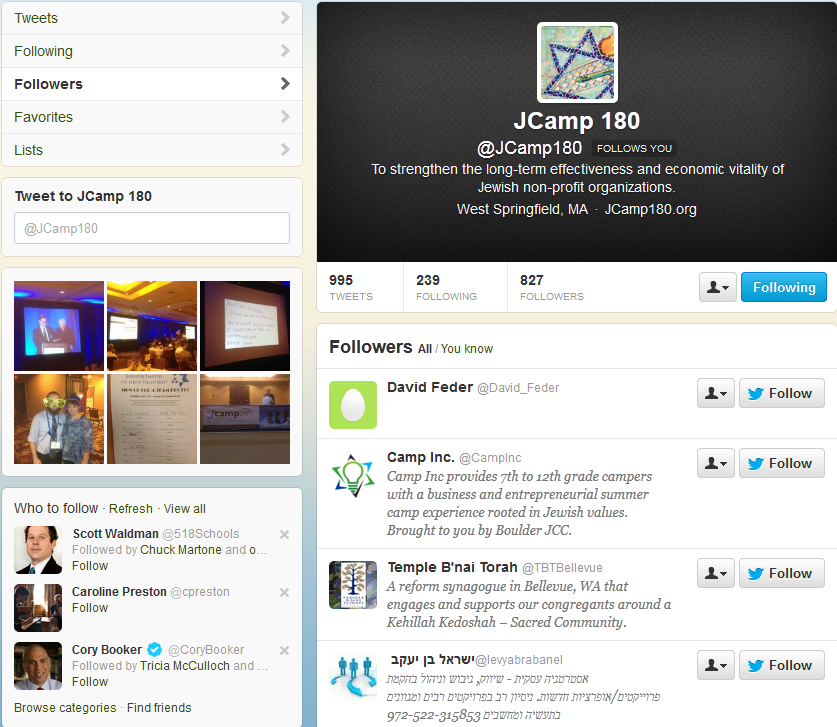The height and width of the screenshot is (727, 837).
Task: Open user actions dropdown for Camp Inc.
Action: (x=716, y=463)
